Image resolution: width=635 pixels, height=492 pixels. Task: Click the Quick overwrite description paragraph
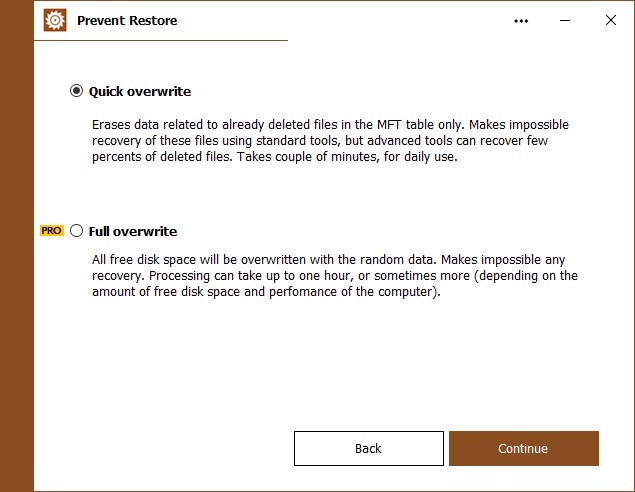[x=330, y=141]
